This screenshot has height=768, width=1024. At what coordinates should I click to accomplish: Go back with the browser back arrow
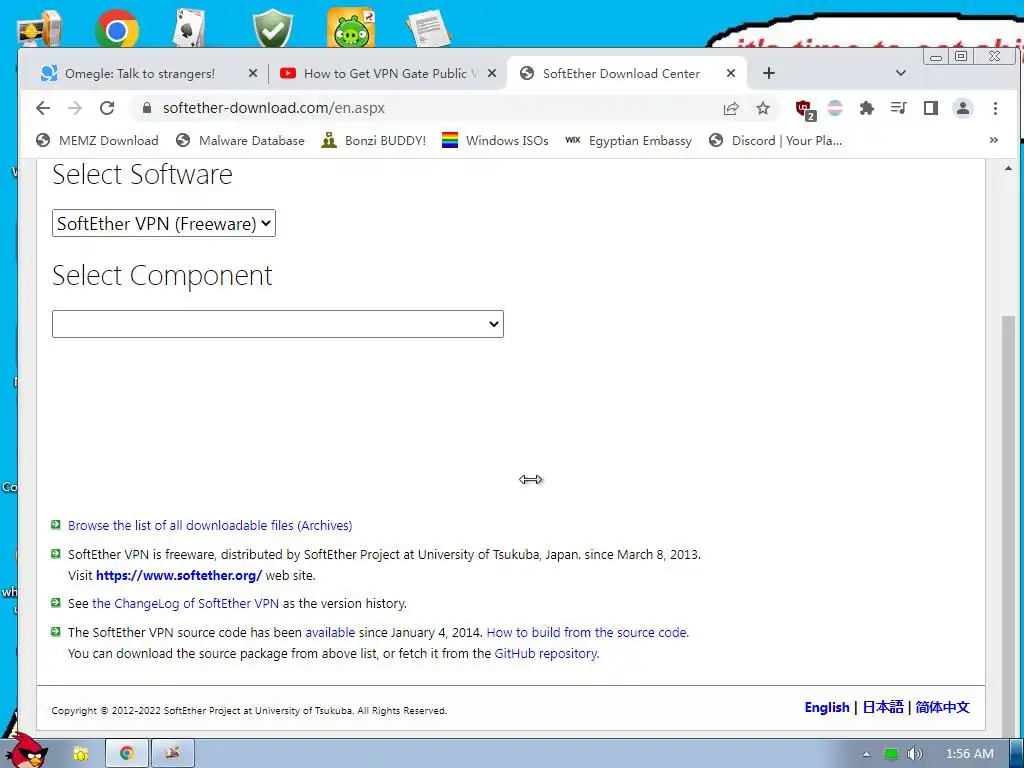point(43,108)
